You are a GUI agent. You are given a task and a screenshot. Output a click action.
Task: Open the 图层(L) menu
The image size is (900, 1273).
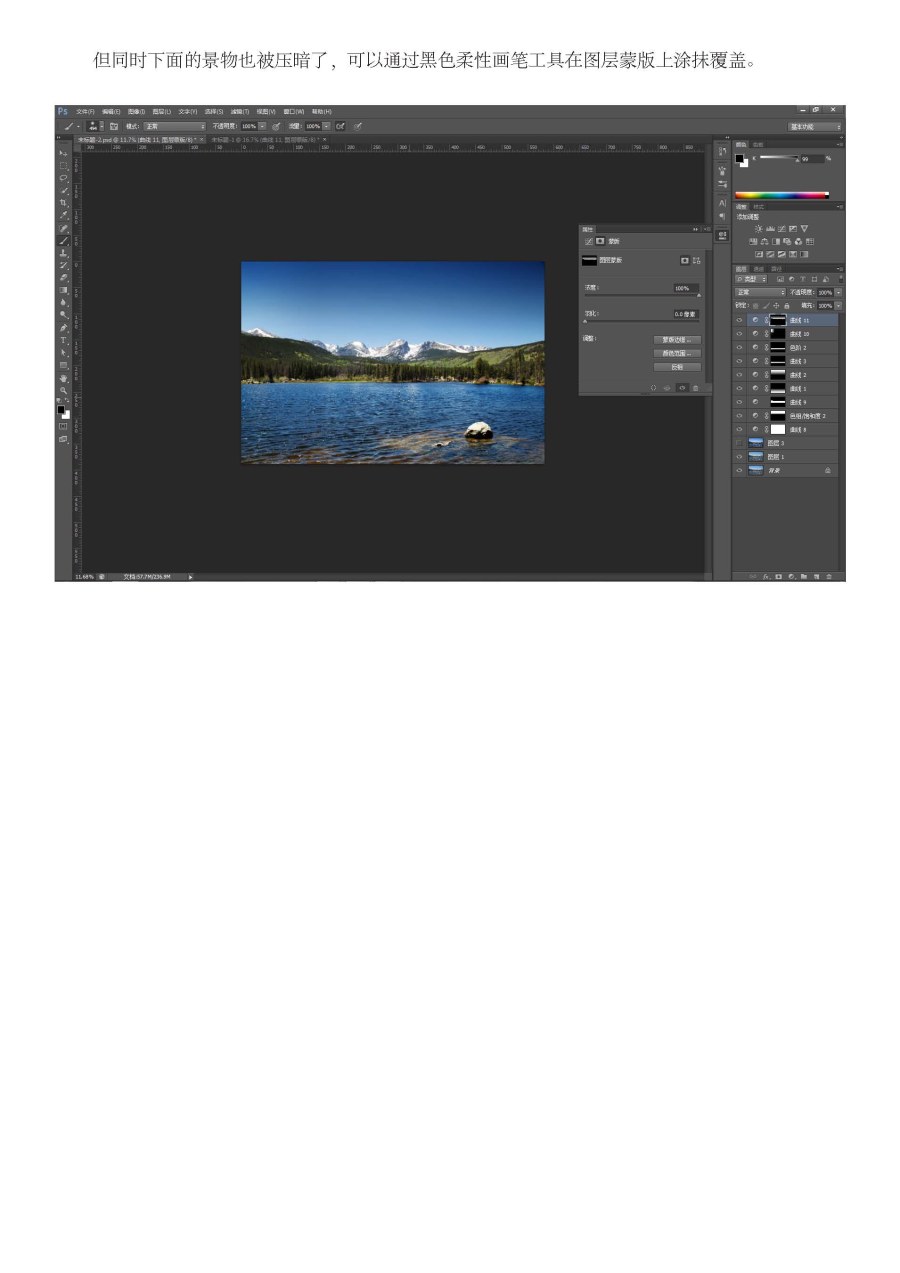160,112
